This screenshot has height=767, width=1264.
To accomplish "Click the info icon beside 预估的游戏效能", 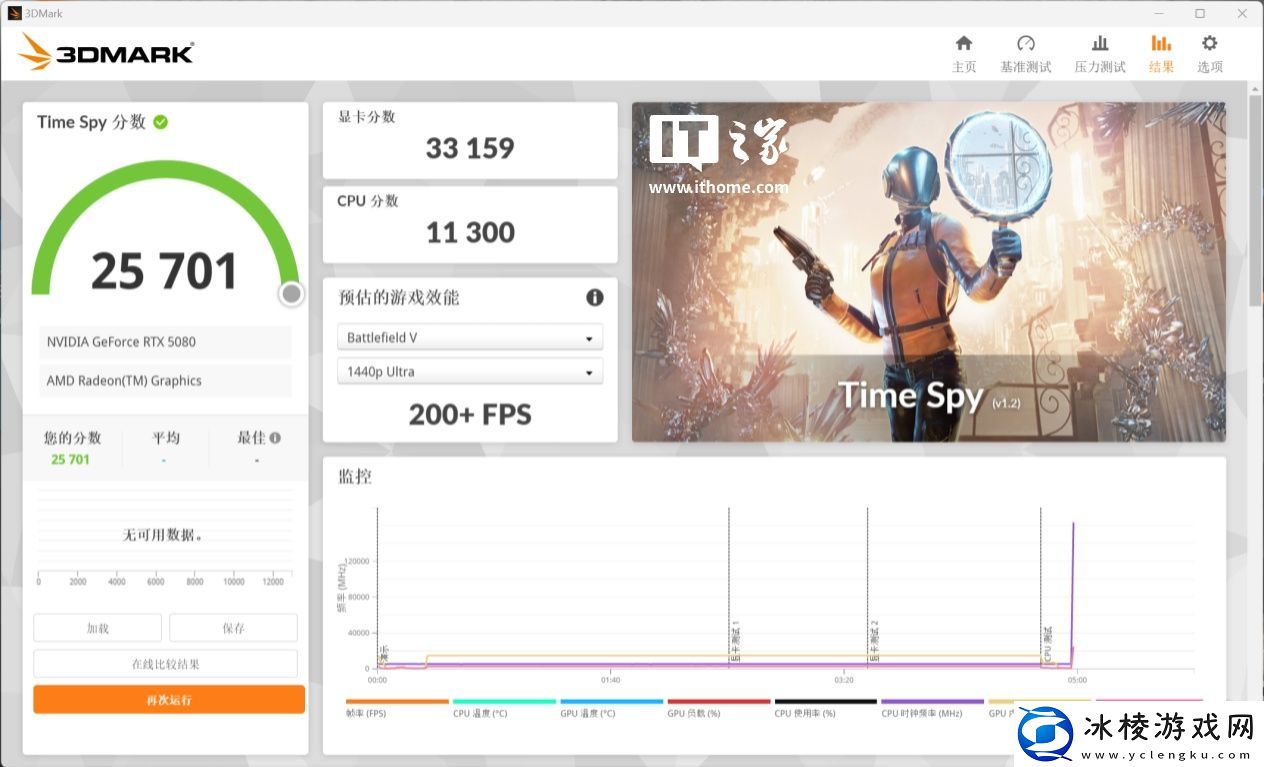I will click(594, 297).
